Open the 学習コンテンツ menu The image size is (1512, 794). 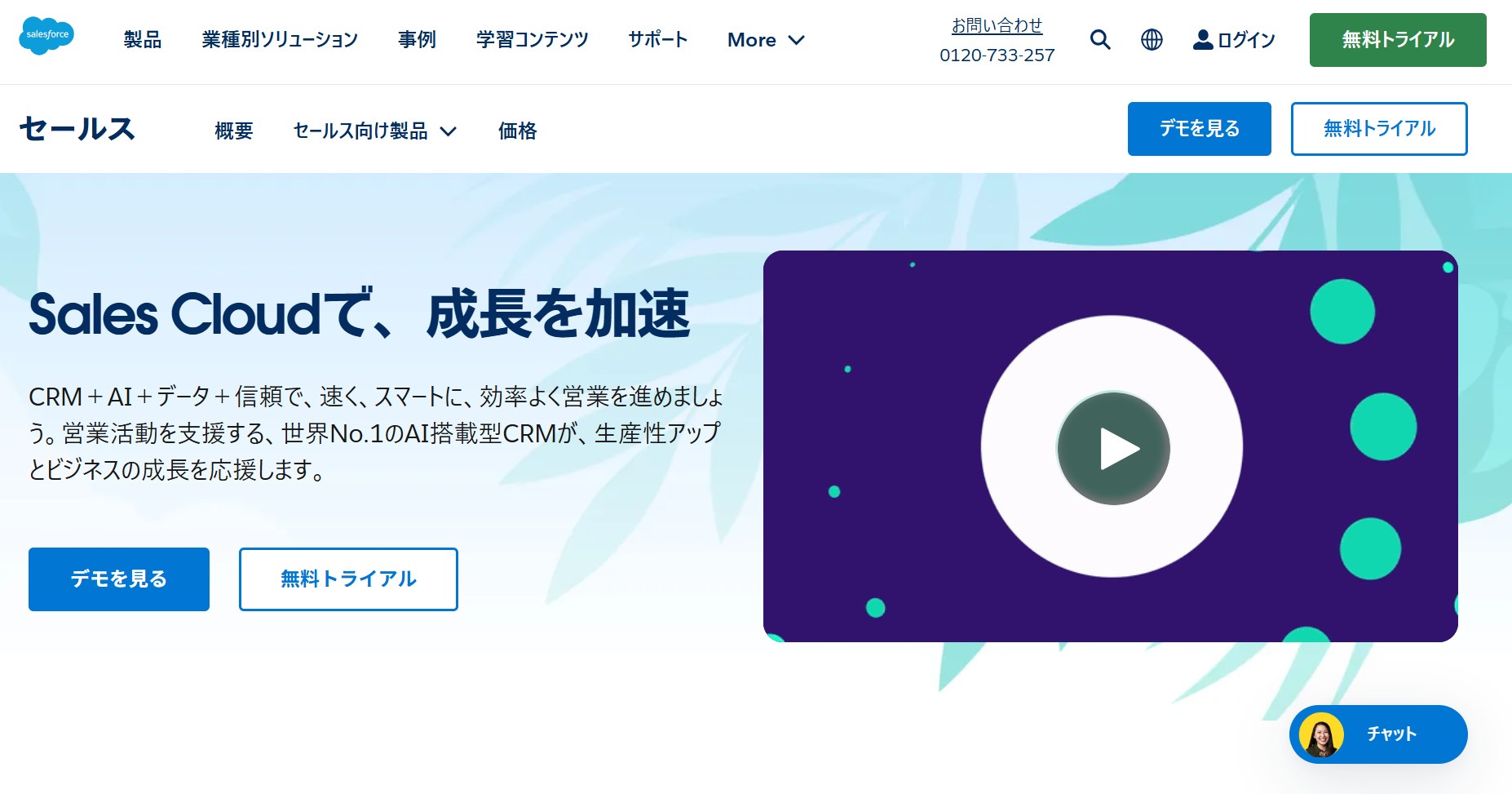click(x=533, y=39)
